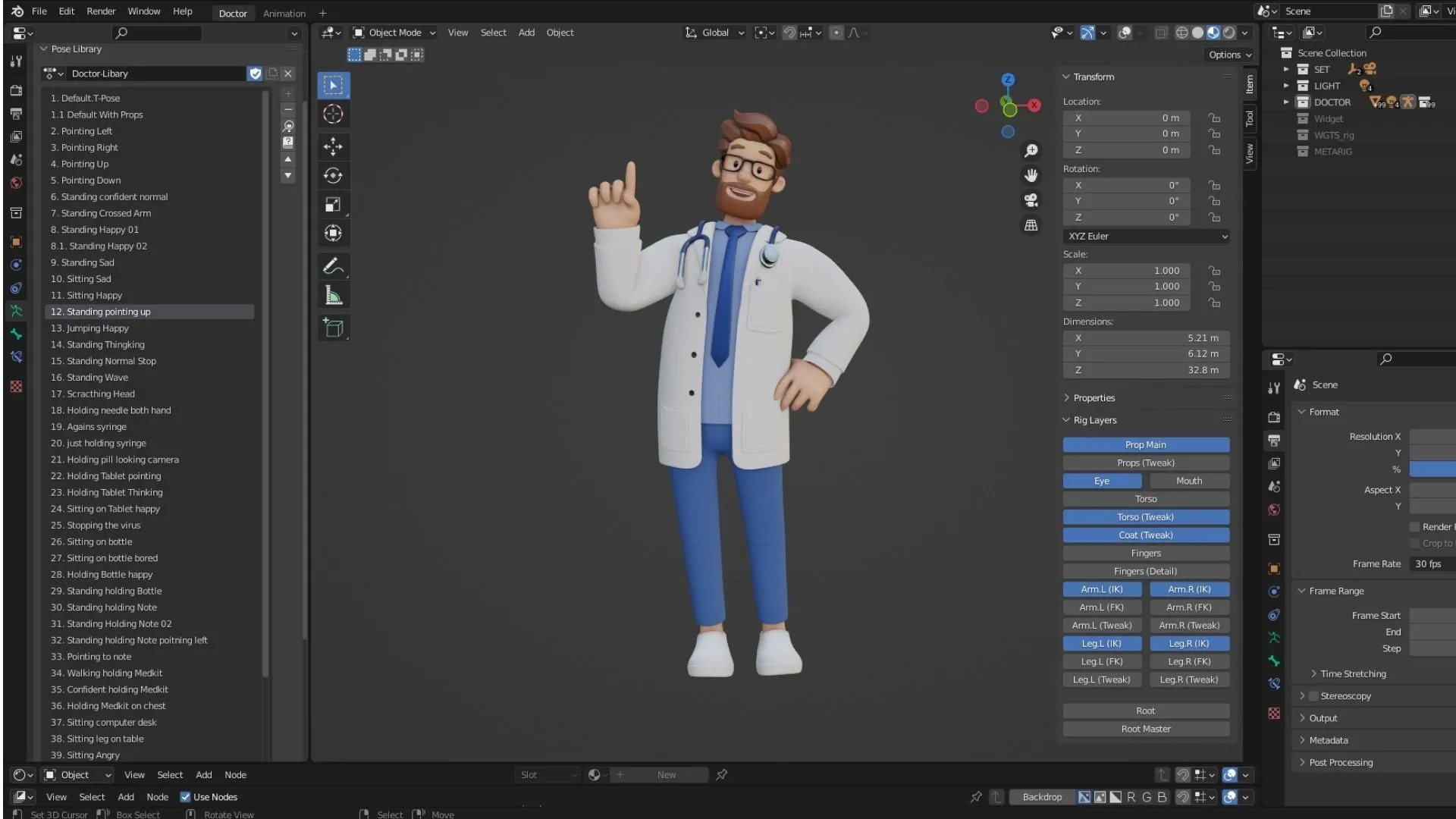Enable the Torso rig layer
Viewport: 1456px width, 819px height.
tap(1145, 498)
